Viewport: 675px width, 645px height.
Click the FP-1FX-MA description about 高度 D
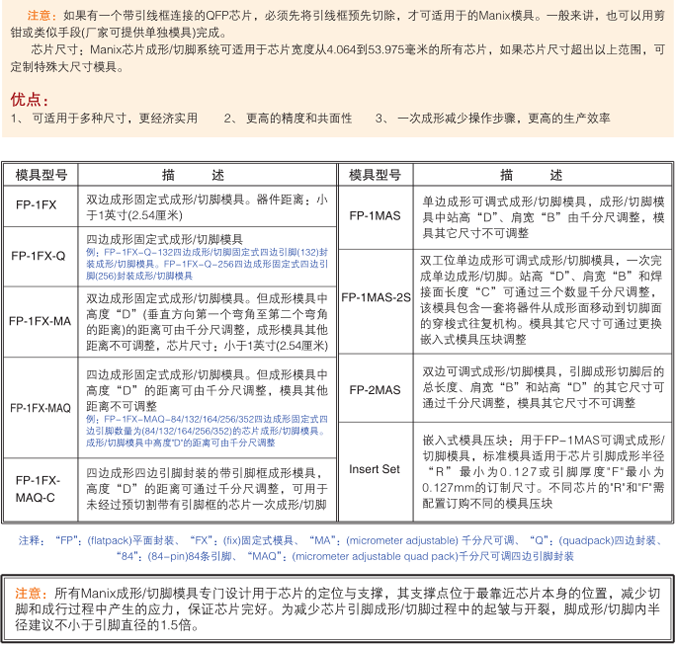click(x=207, y=322)
